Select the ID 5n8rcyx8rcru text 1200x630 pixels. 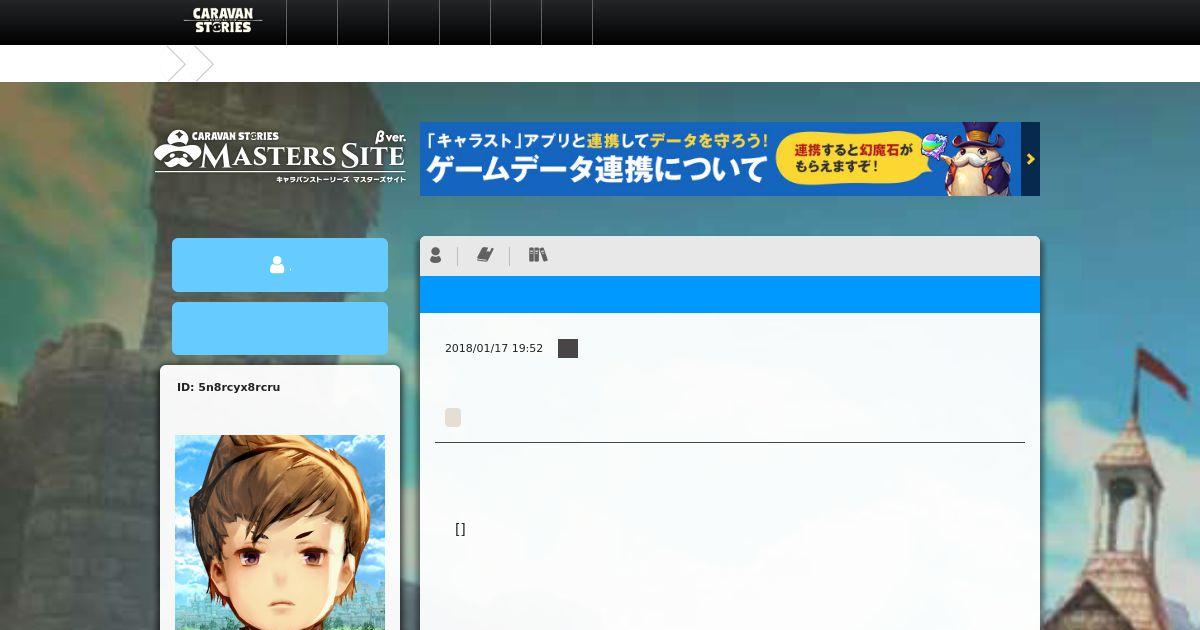point(229,387)
